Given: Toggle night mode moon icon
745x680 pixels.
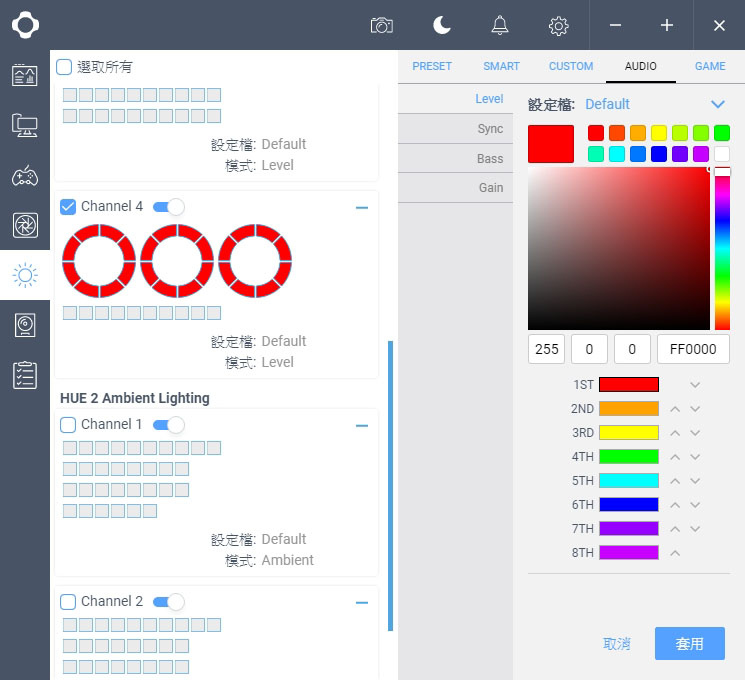Looking at the screenshot, I should coord(441,25).
